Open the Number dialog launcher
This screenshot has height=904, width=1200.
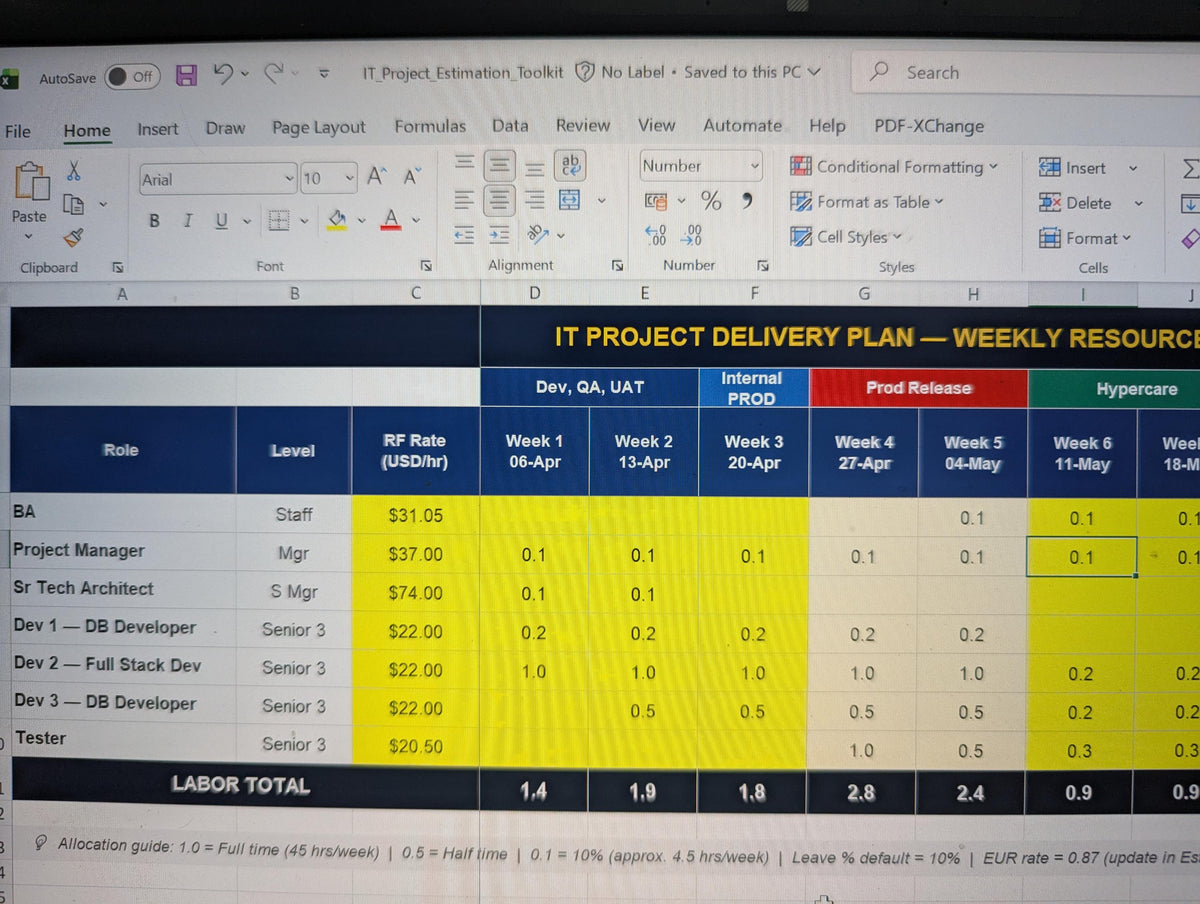[763, 266]
